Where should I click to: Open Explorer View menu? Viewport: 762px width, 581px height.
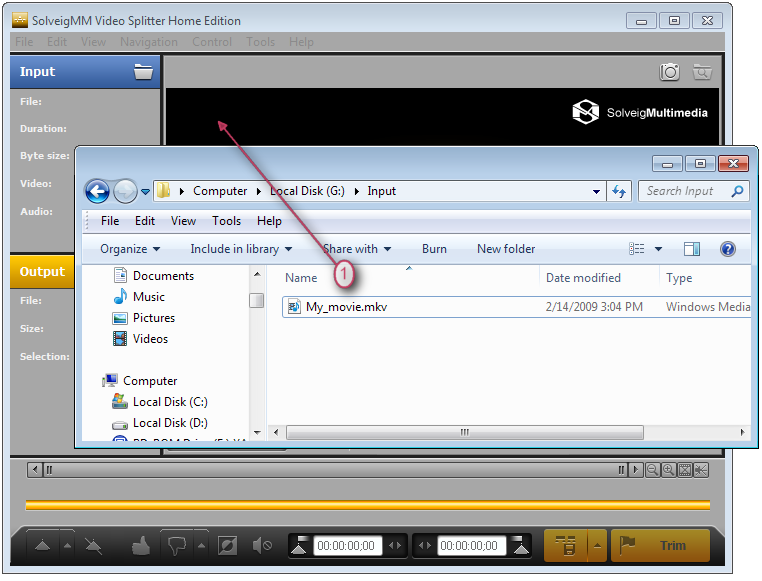183,221
